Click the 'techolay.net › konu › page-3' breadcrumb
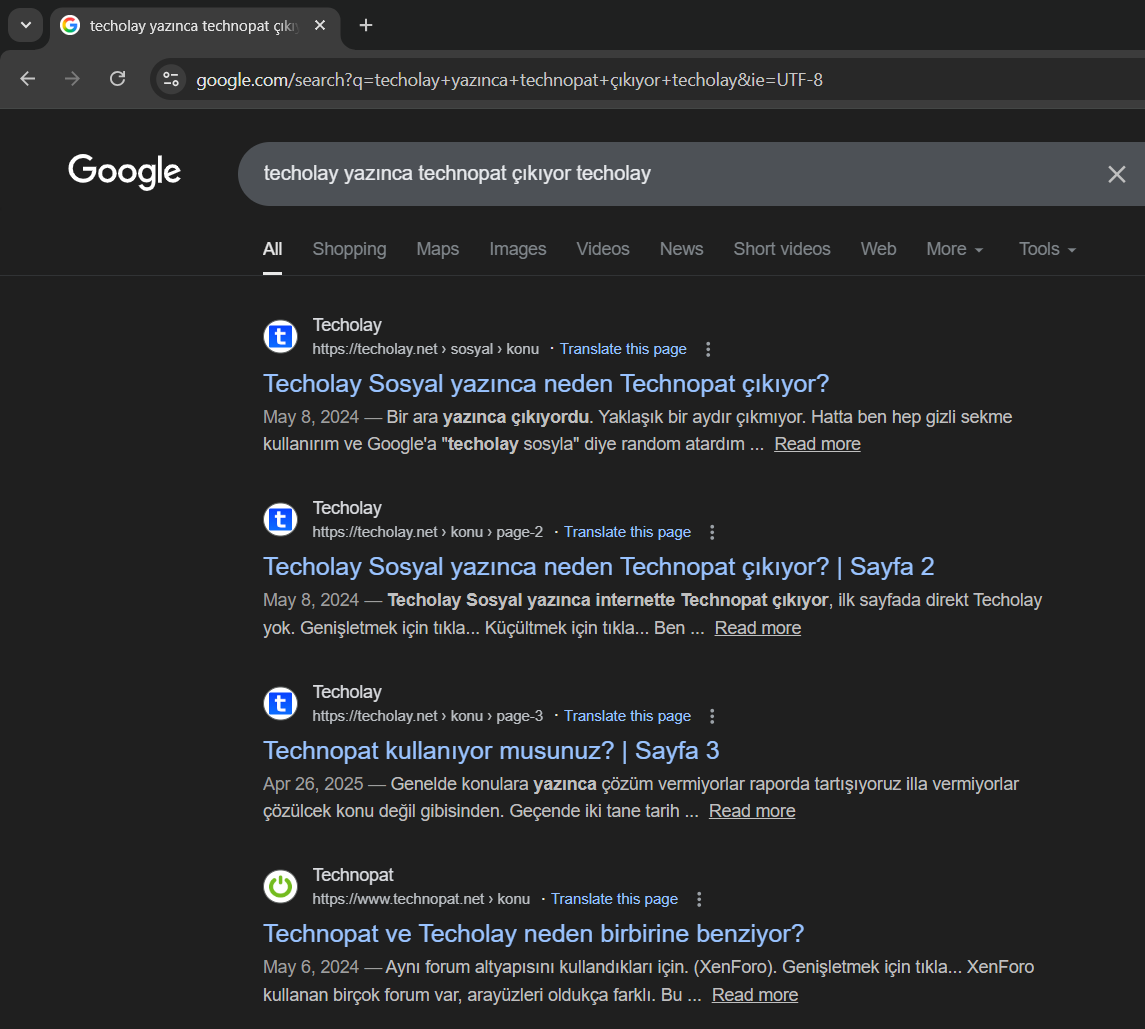 coord(428,716)
